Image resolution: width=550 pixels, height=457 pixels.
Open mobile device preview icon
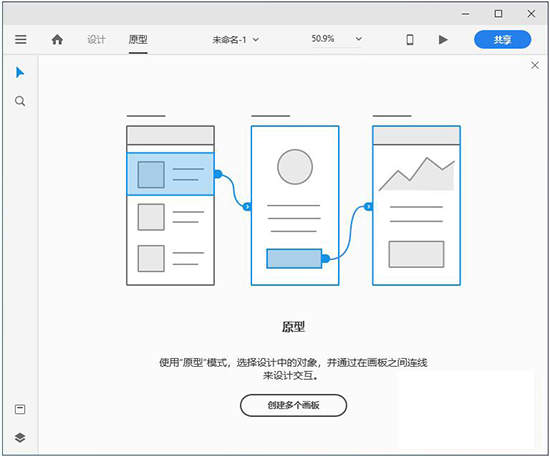click(410, 39)
